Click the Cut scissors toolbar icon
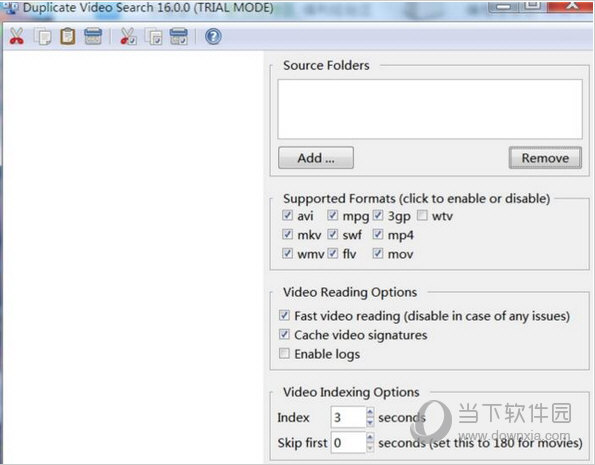 point(16,36)
